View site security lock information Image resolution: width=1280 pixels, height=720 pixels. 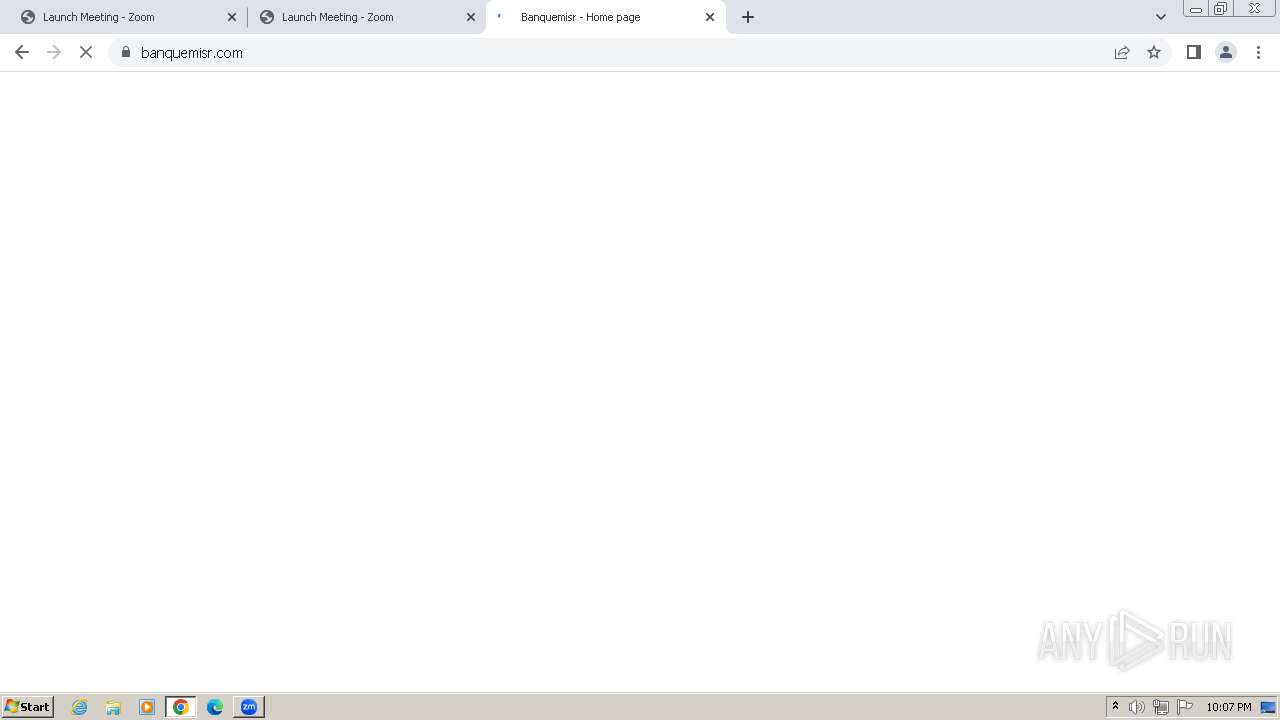(126, 53)
